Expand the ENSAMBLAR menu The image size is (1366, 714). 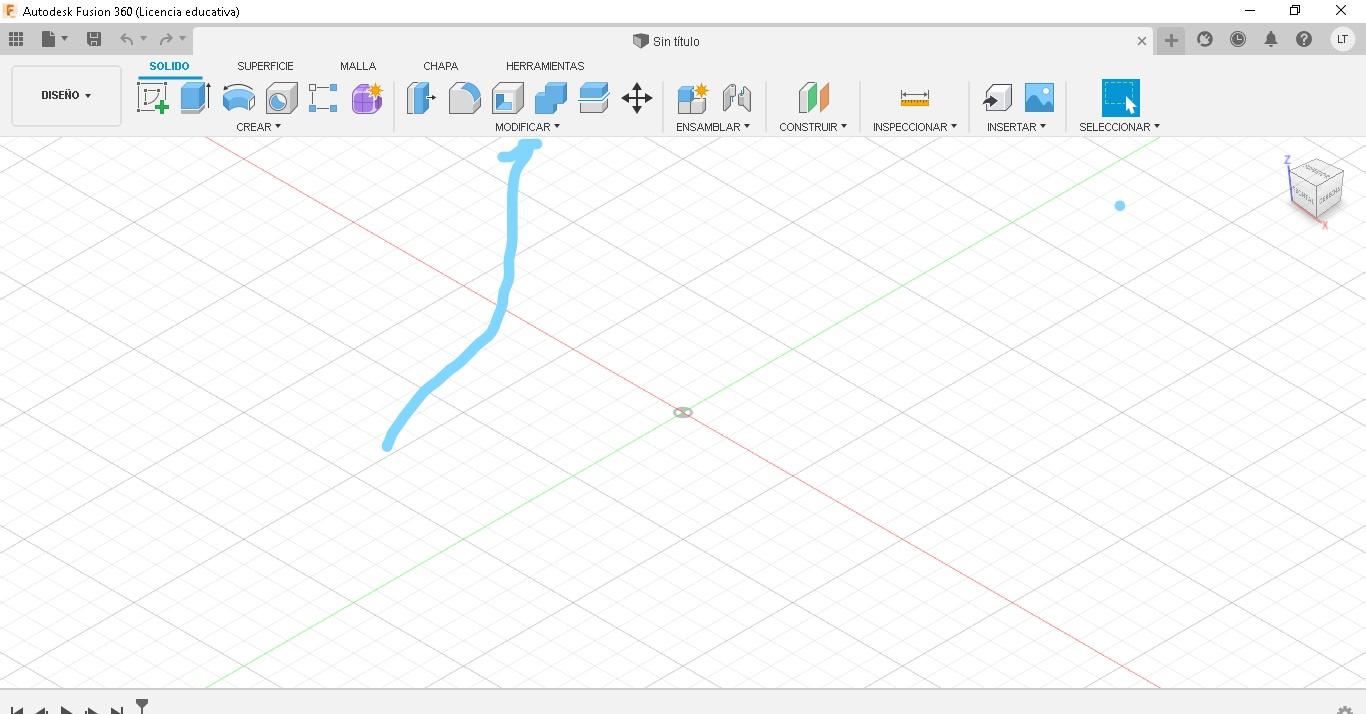[712, 127]
